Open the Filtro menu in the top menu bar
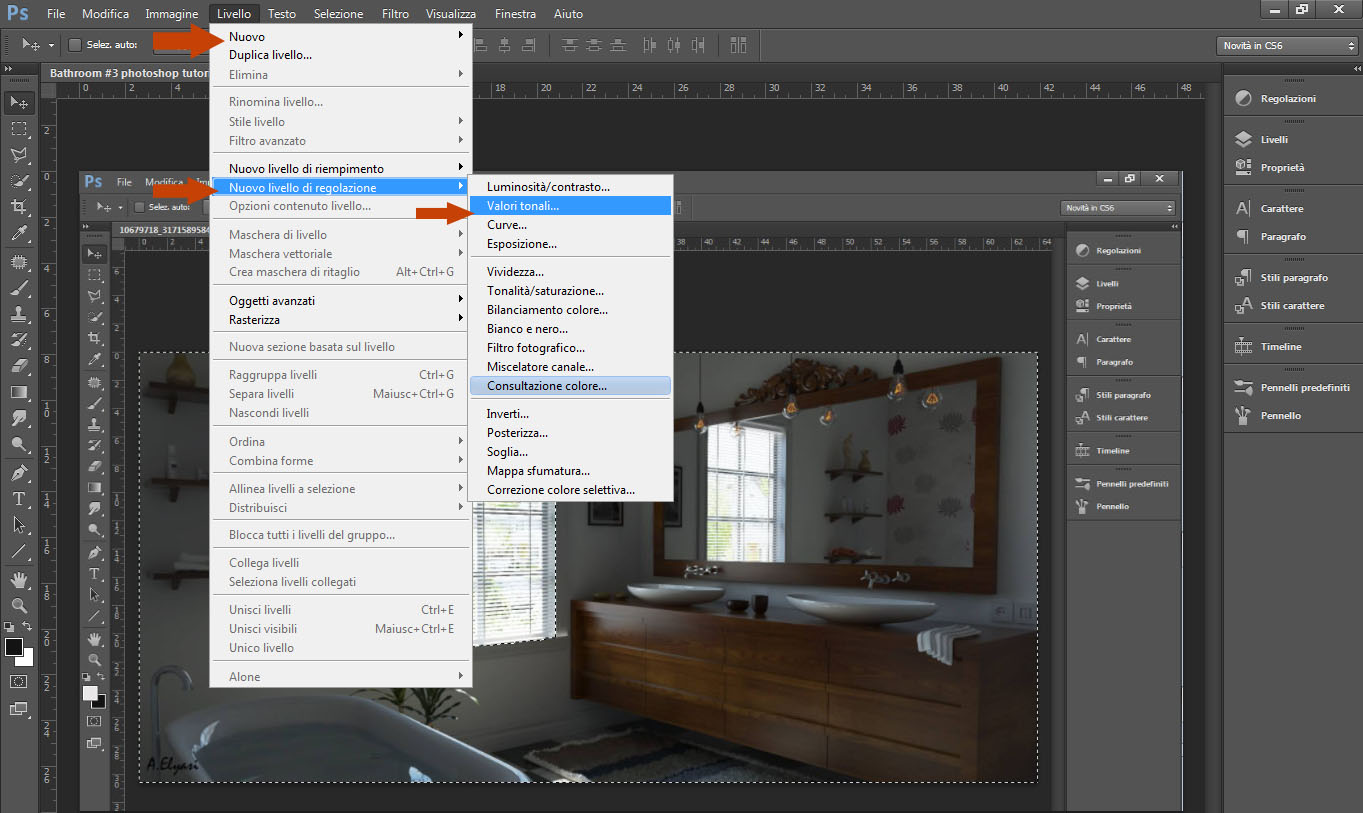This screenshot has height=813, width=1363. tap(395, 14)
